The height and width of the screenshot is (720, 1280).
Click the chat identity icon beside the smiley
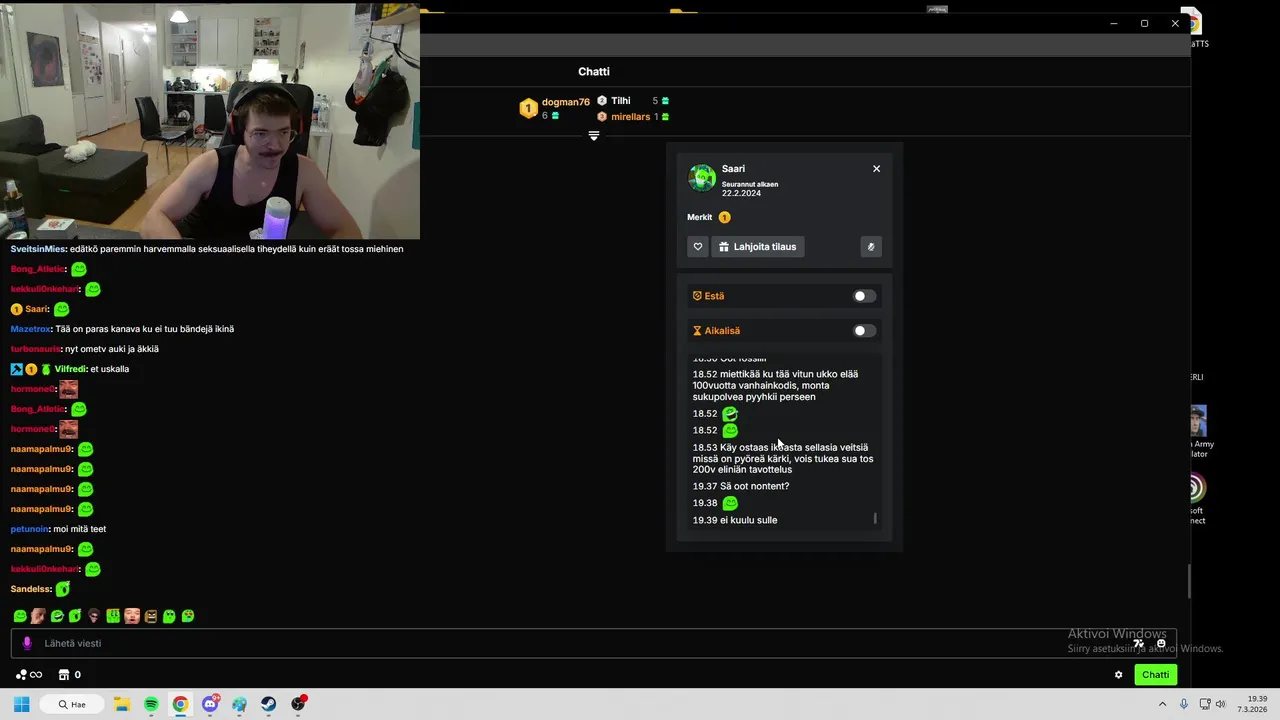tap(1138, 643)
